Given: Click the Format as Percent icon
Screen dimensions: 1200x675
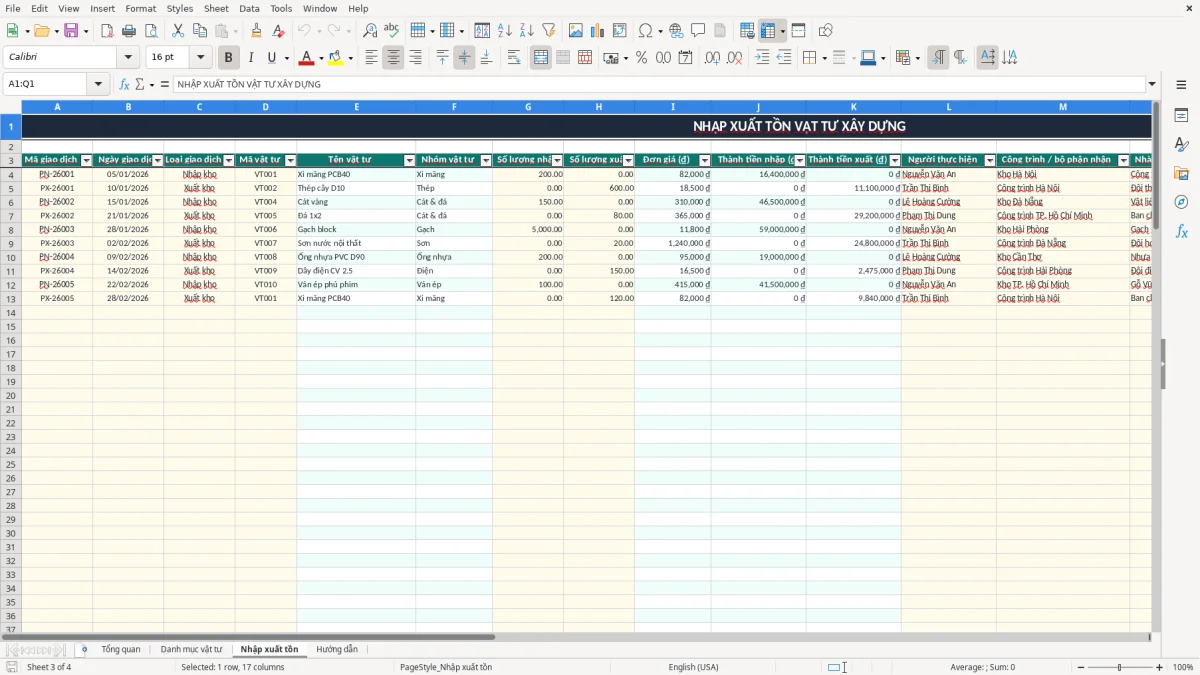Looking at the screenshot, I should tap(642, 58).
